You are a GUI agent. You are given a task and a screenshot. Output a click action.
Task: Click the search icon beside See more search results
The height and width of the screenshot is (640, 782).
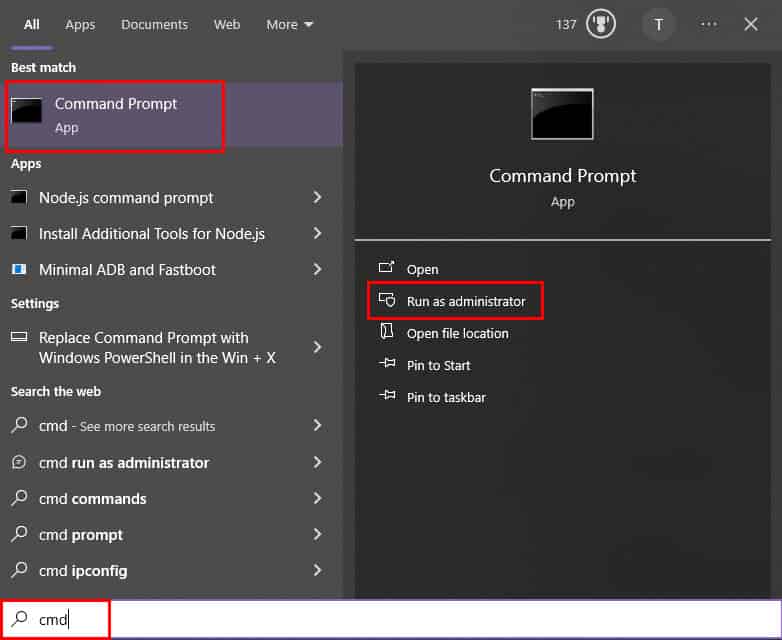tap(19, 425)
